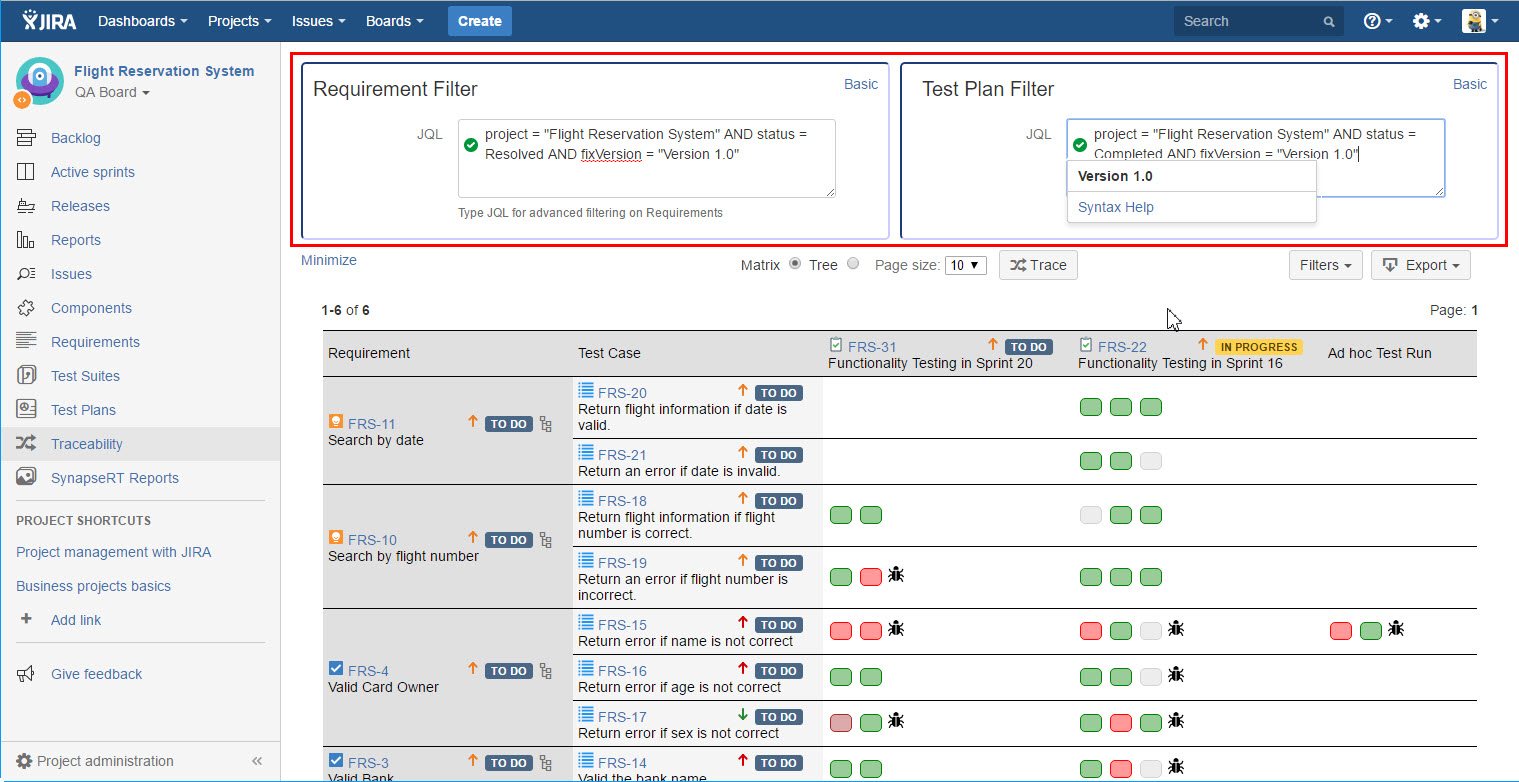The height and width of the screenshot is (782, 1519).
Task: Select the Tree radio button
Action: (x=852, y=264)
